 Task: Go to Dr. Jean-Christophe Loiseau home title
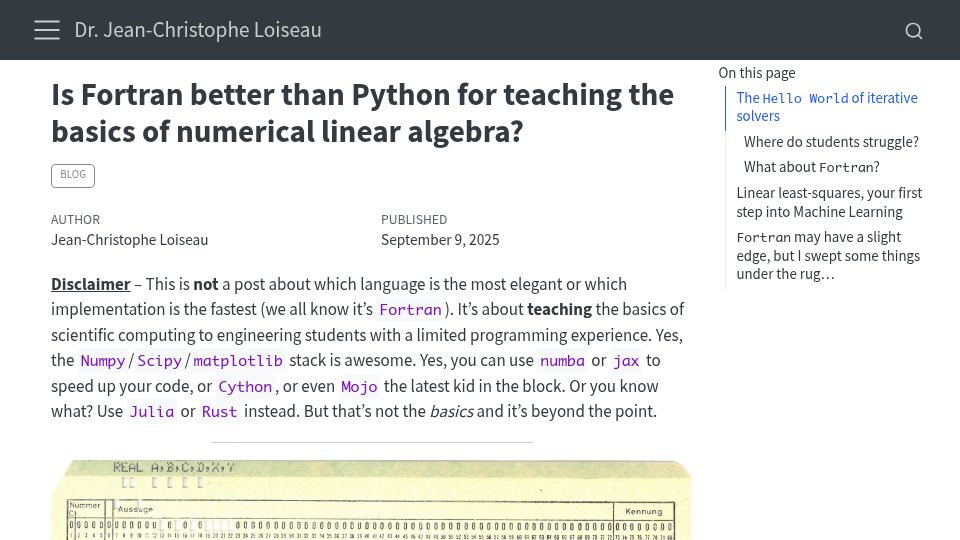[x=198, y=30]
